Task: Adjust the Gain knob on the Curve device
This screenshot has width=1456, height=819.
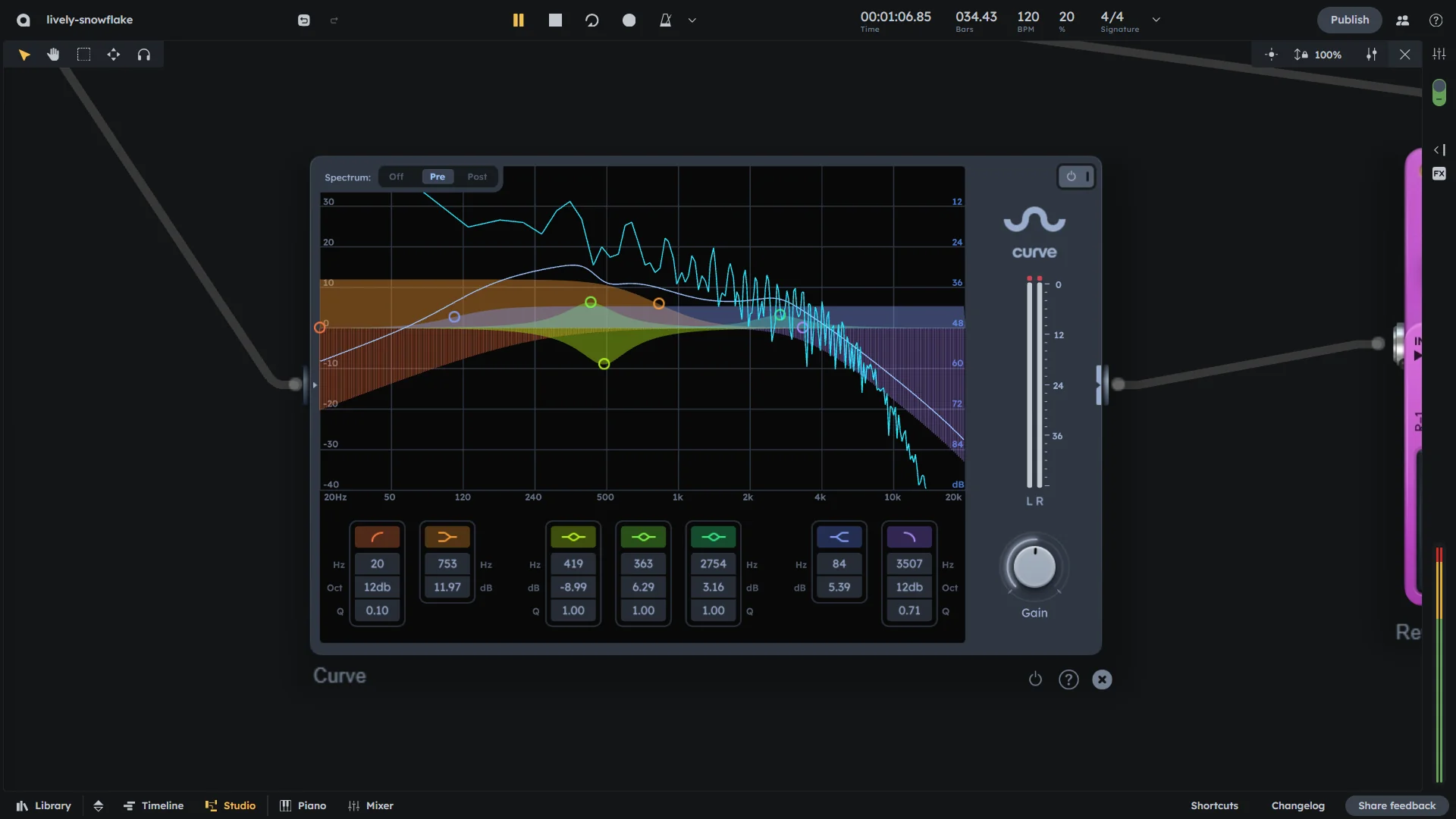Action: click(1034, 566)
